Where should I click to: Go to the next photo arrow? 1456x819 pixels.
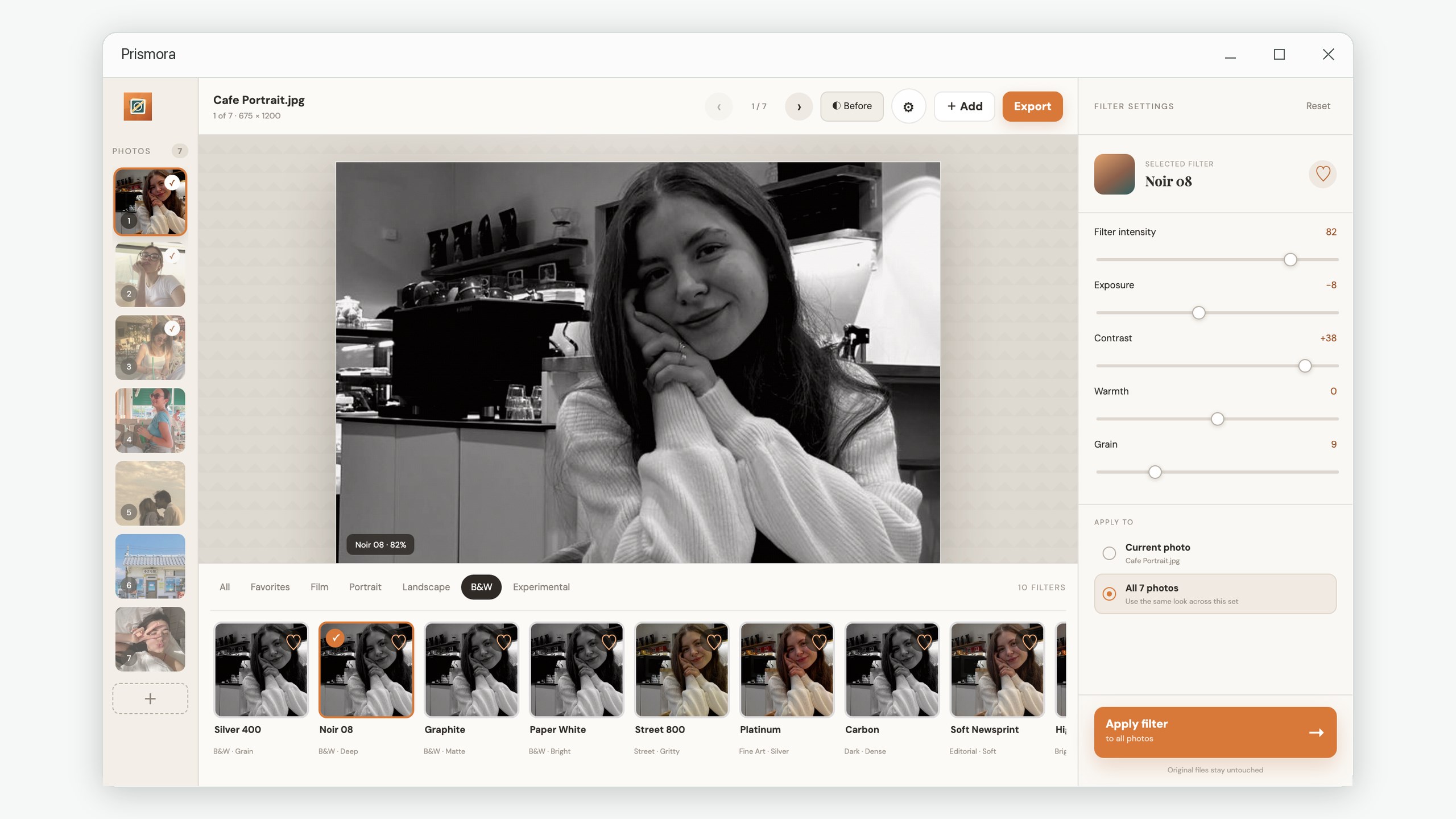pos(799,106)
